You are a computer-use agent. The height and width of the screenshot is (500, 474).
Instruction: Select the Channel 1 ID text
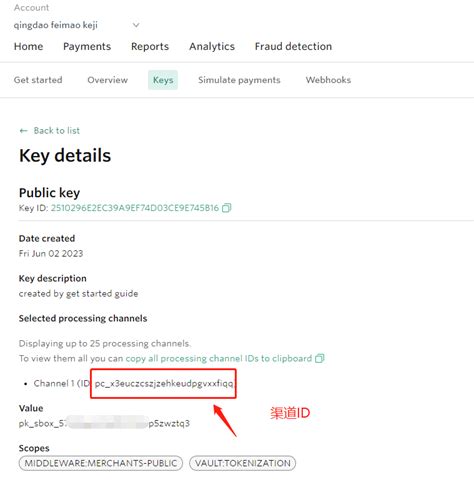point(164,384)
